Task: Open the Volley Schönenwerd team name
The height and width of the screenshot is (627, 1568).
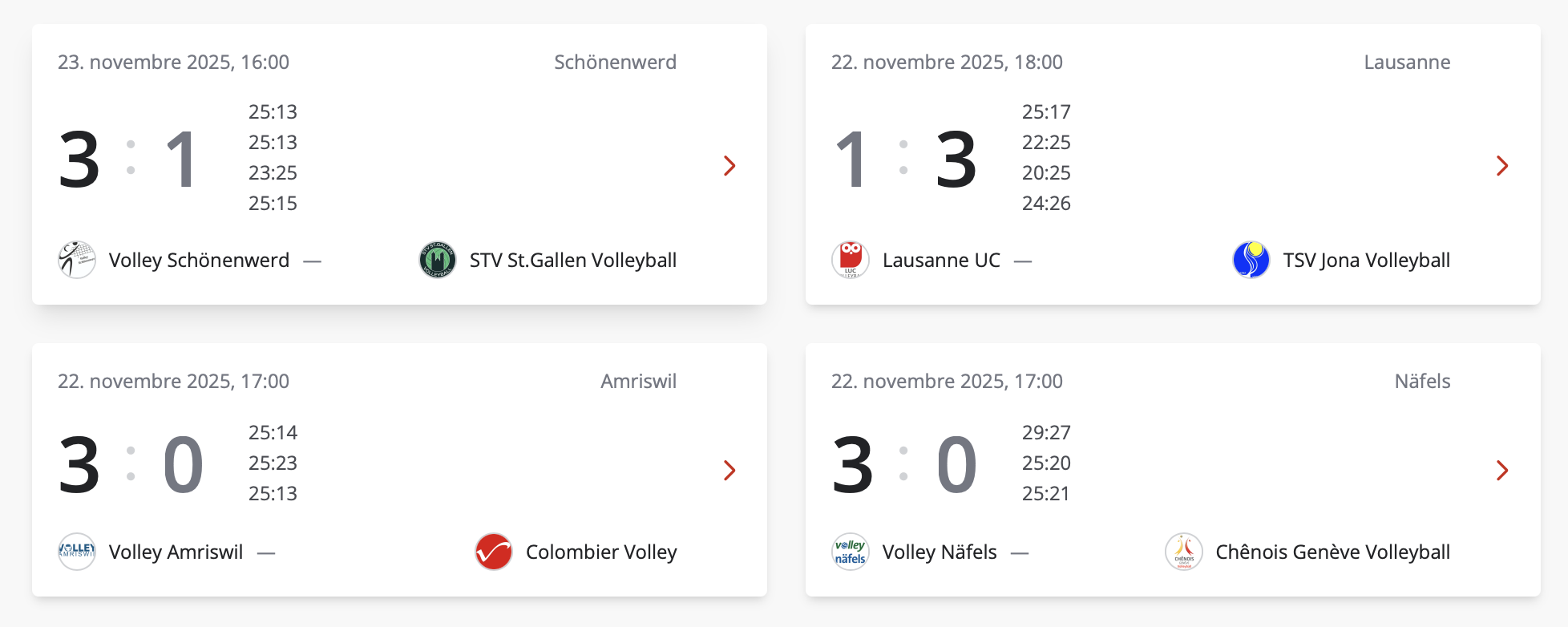Action: tap(199, 261)
